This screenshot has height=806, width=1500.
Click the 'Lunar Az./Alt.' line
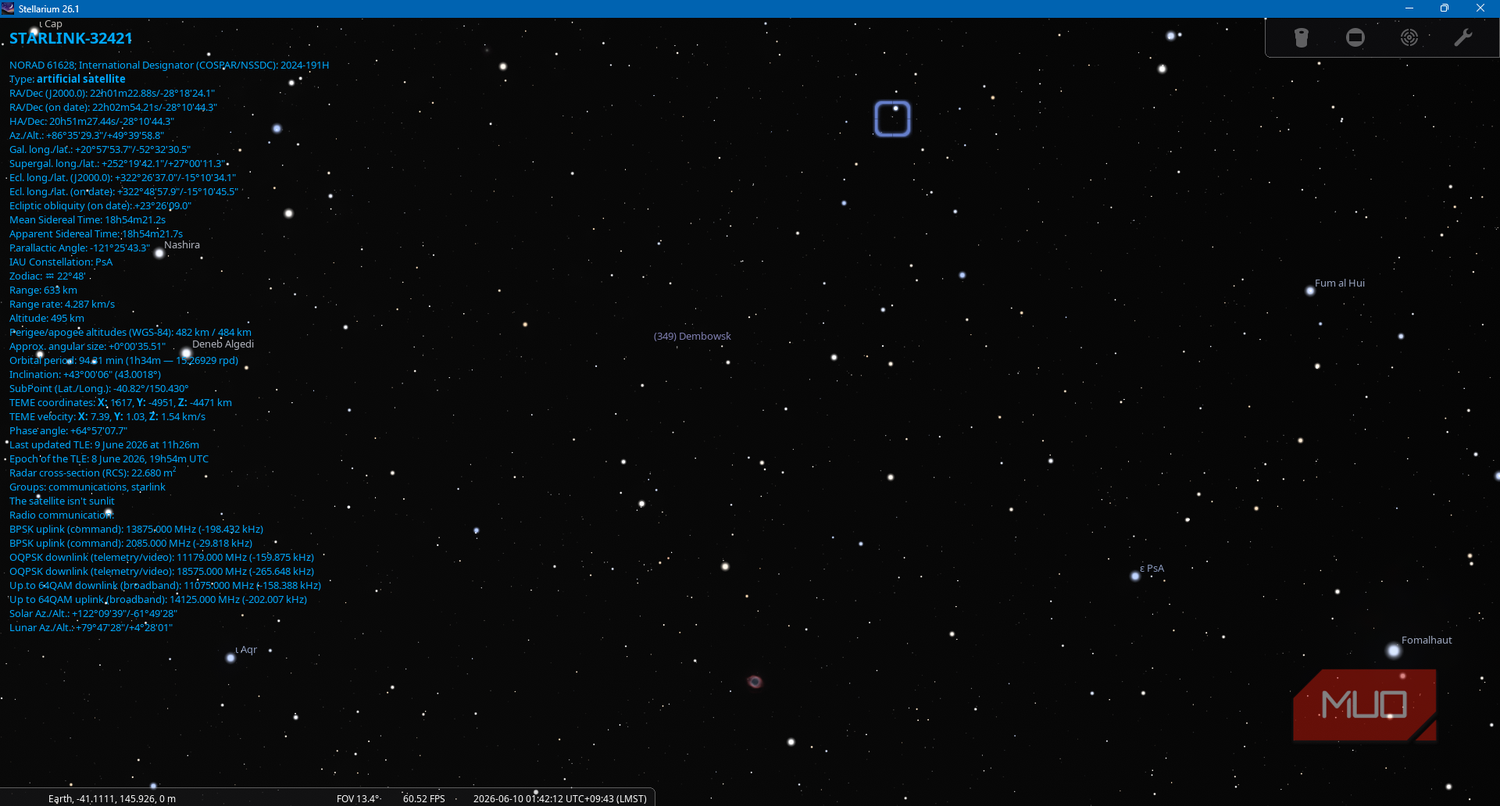91,627
